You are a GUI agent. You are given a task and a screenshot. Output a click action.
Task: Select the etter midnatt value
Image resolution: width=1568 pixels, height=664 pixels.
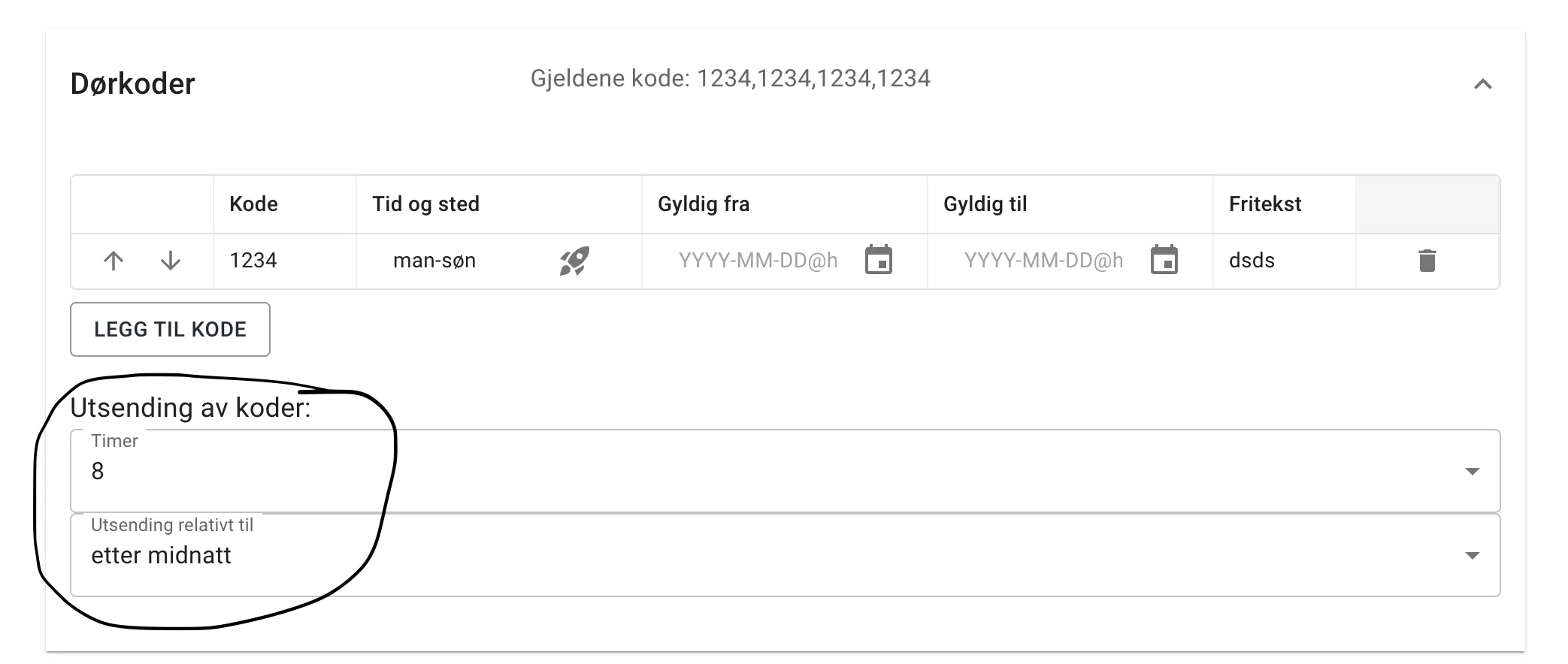162,556
